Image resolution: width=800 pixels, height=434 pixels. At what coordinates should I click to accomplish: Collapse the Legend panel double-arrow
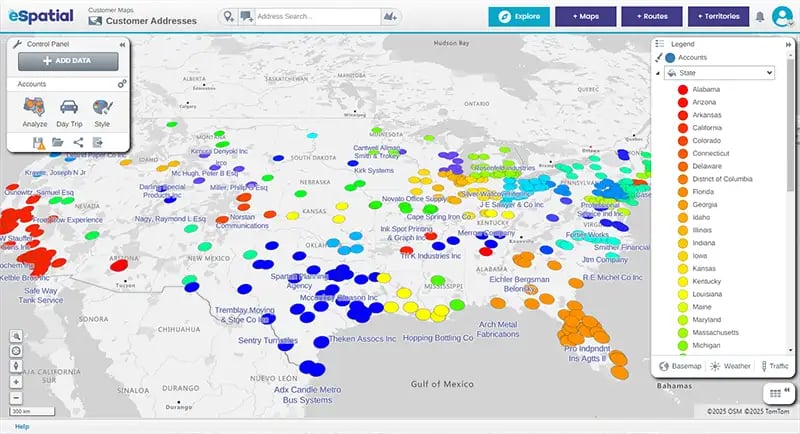pos(788,44)
